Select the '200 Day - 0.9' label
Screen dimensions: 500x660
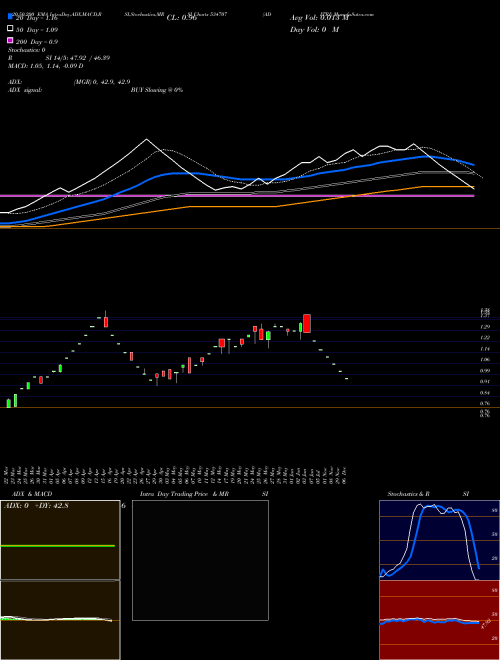pos(37,42)
